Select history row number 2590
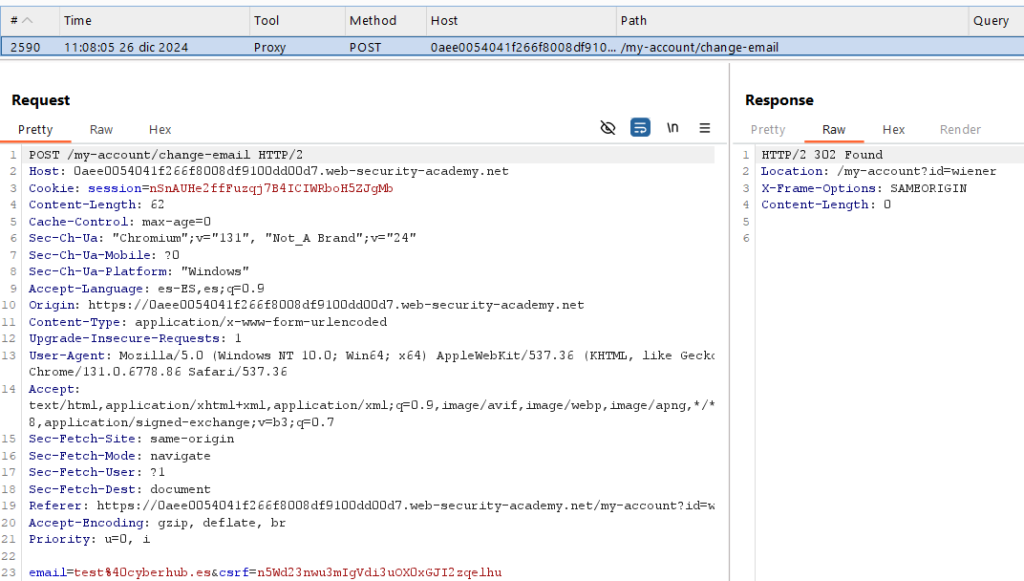1024x581 pixels. coord(512,47)
